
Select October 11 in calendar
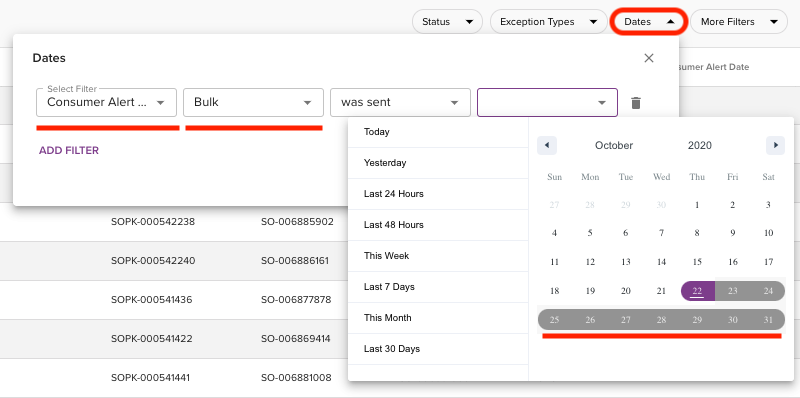click(554, 262)
